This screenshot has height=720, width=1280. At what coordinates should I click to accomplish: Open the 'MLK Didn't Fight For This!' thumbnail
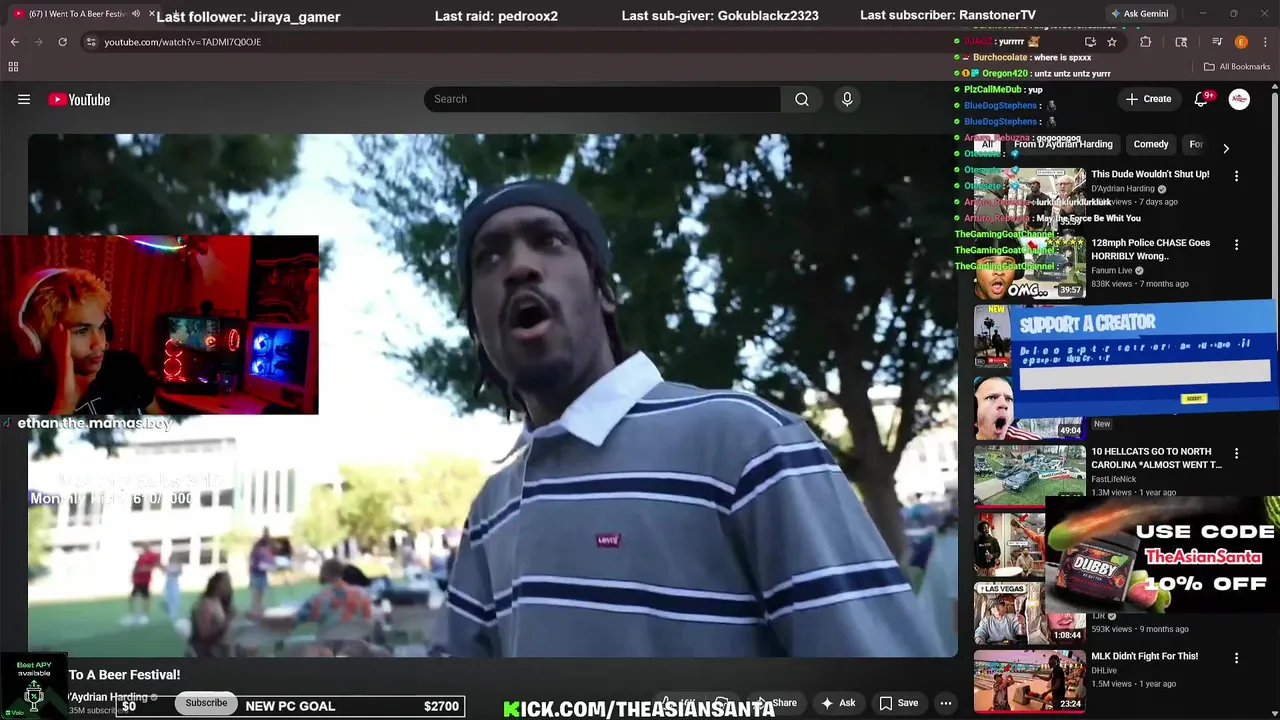(1030, 681)
